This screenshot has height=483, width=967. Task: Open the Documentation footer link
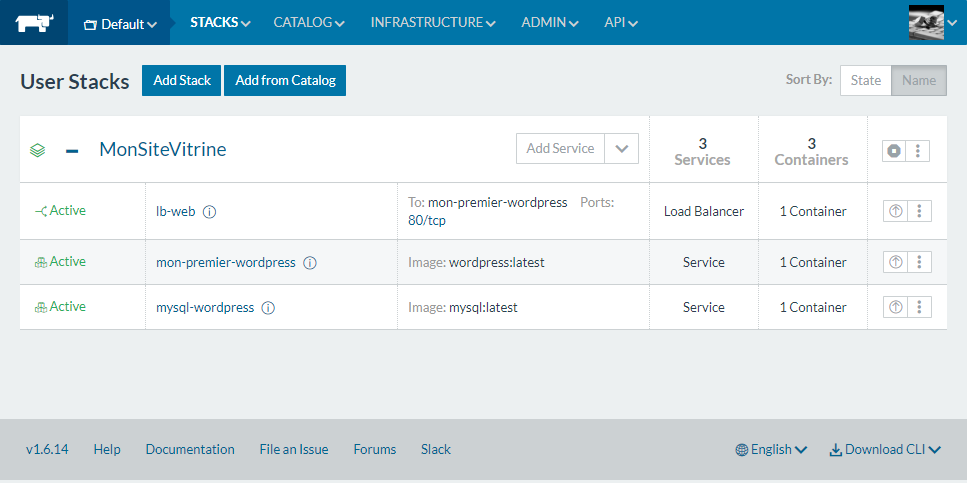[190, 450]
